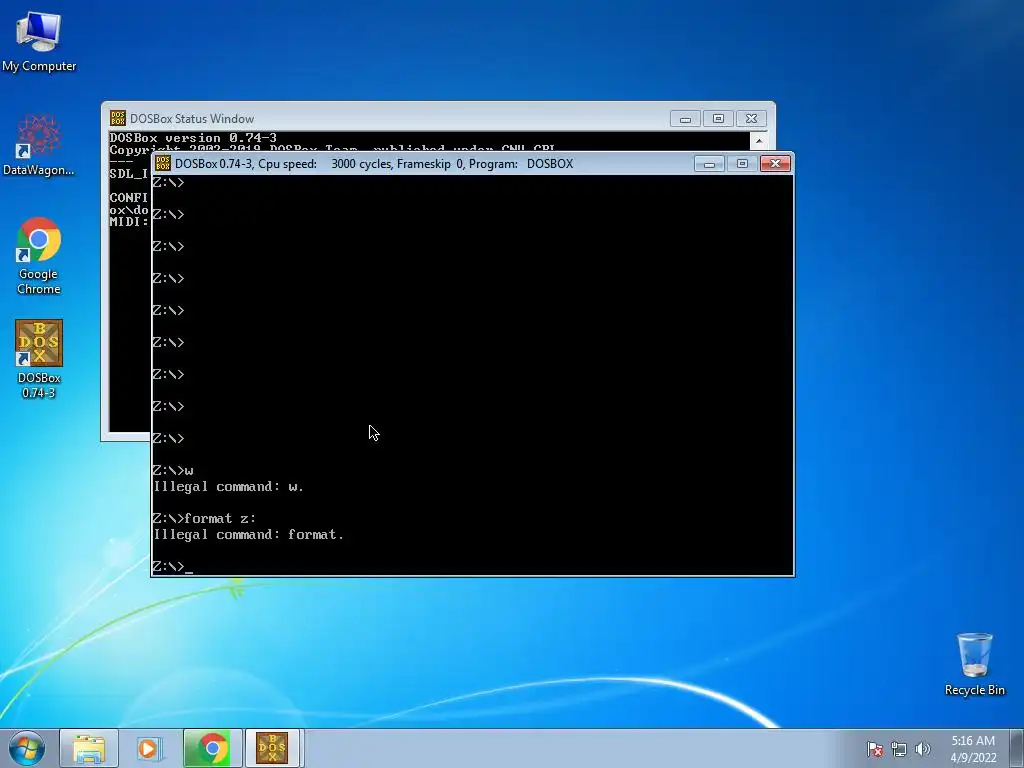Click the DOSBox Status Window title icon
The image size is (1024, 768).
pos(118,118)
